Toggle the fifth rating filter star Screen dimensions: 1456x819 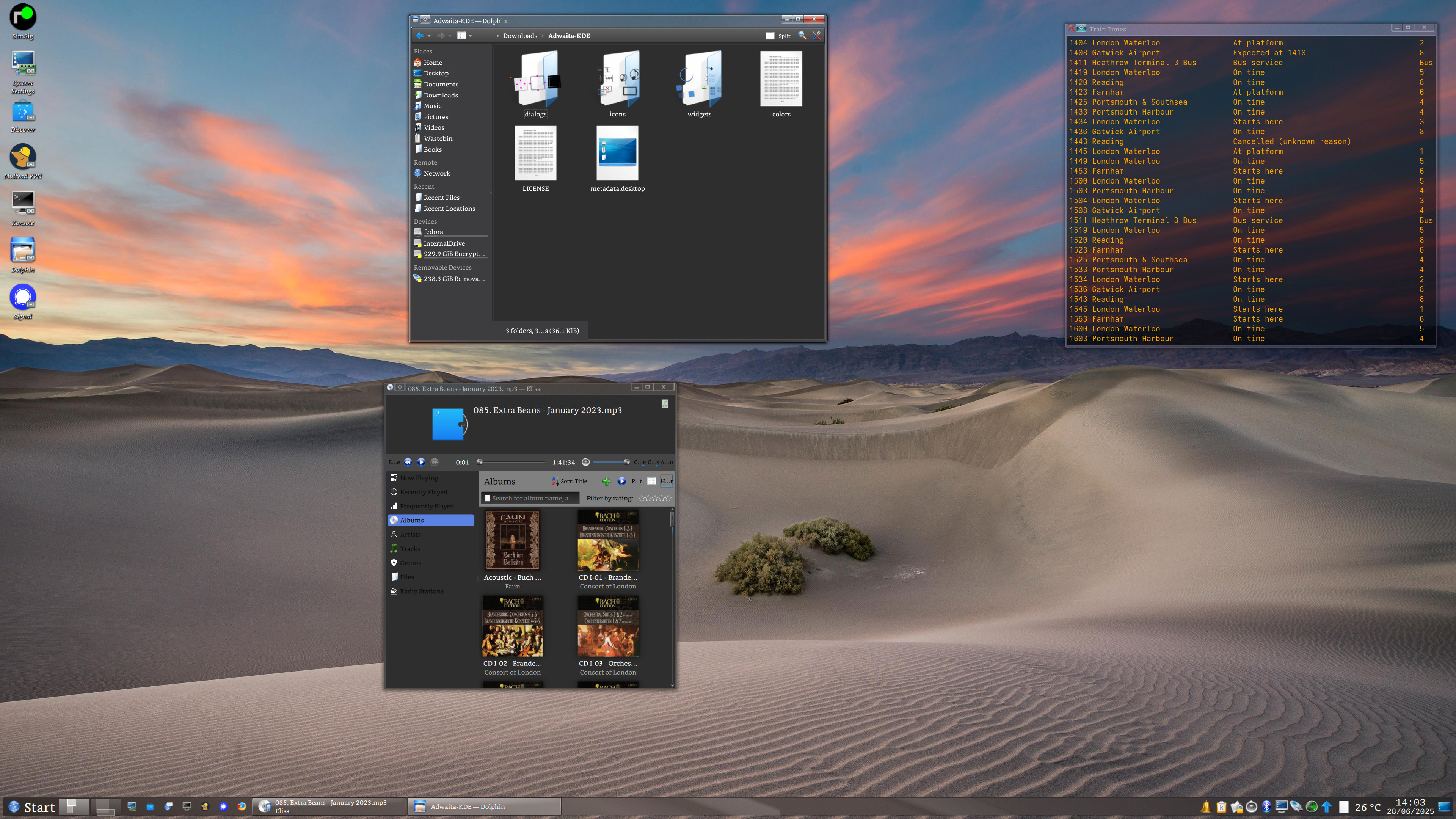[668, 498]
